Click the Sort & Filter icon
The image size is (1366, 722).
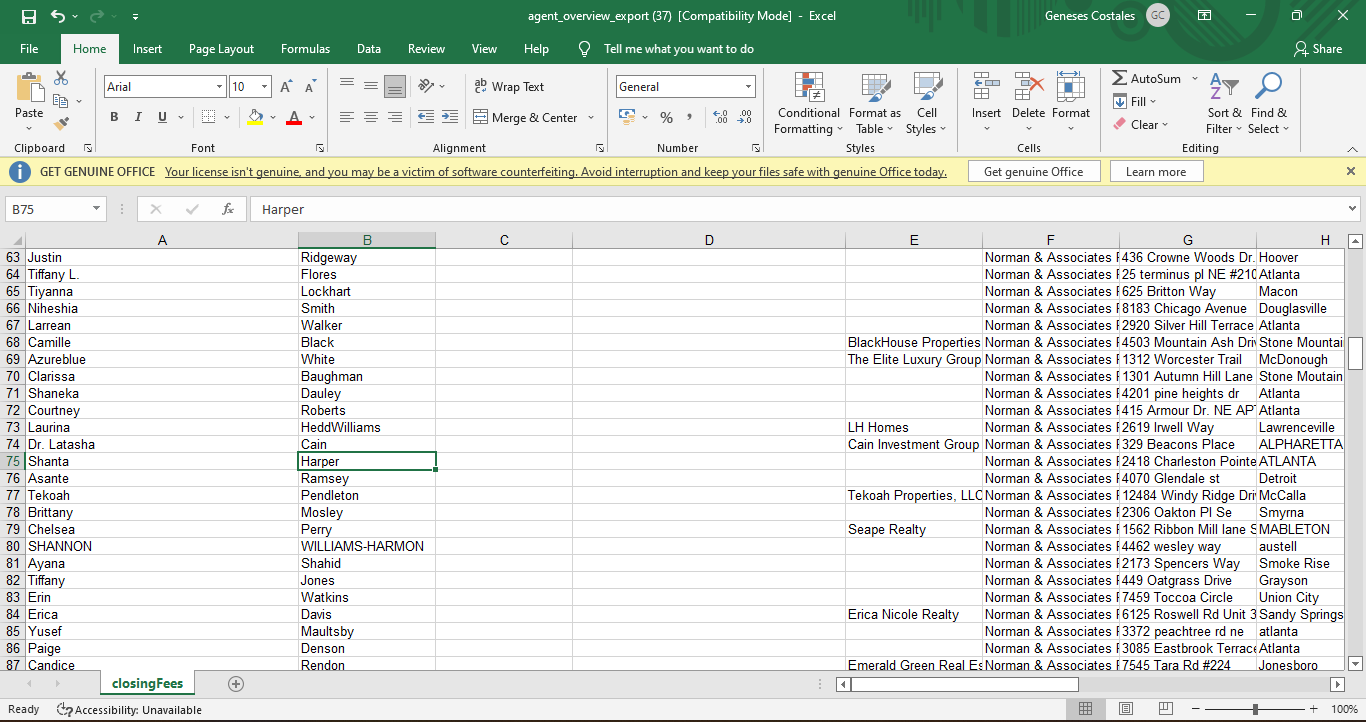pos(1223,105)
